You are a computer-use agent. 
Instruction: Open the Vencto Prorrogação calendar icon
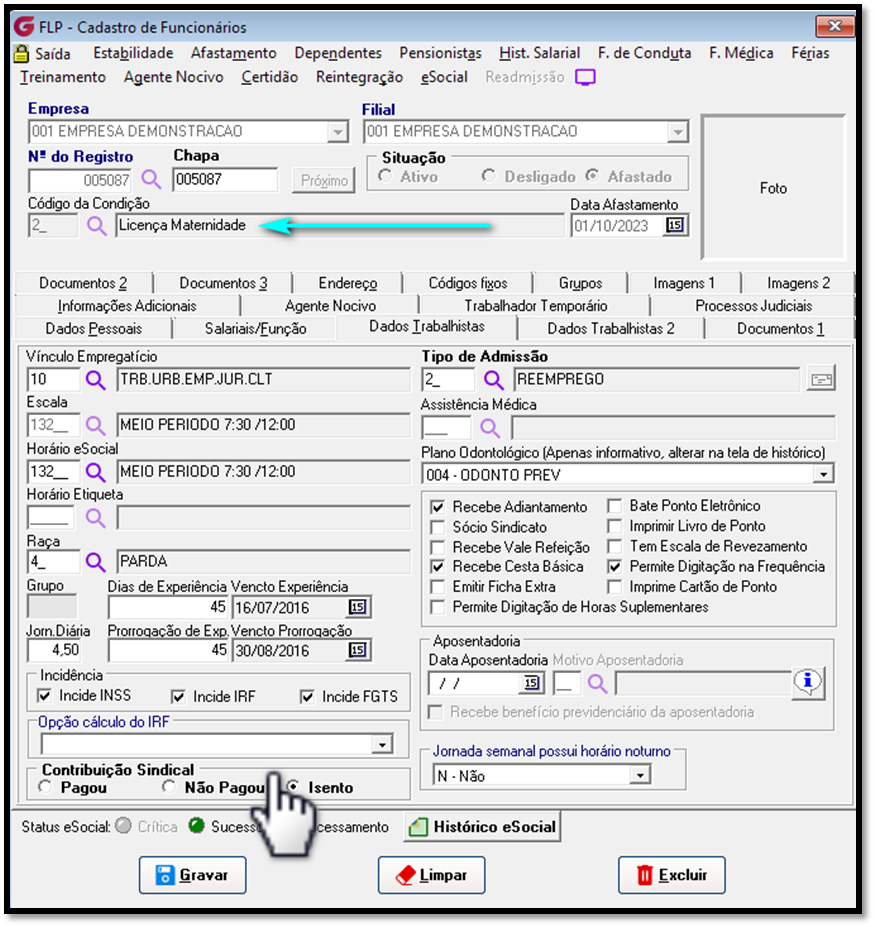pos(358,650)
